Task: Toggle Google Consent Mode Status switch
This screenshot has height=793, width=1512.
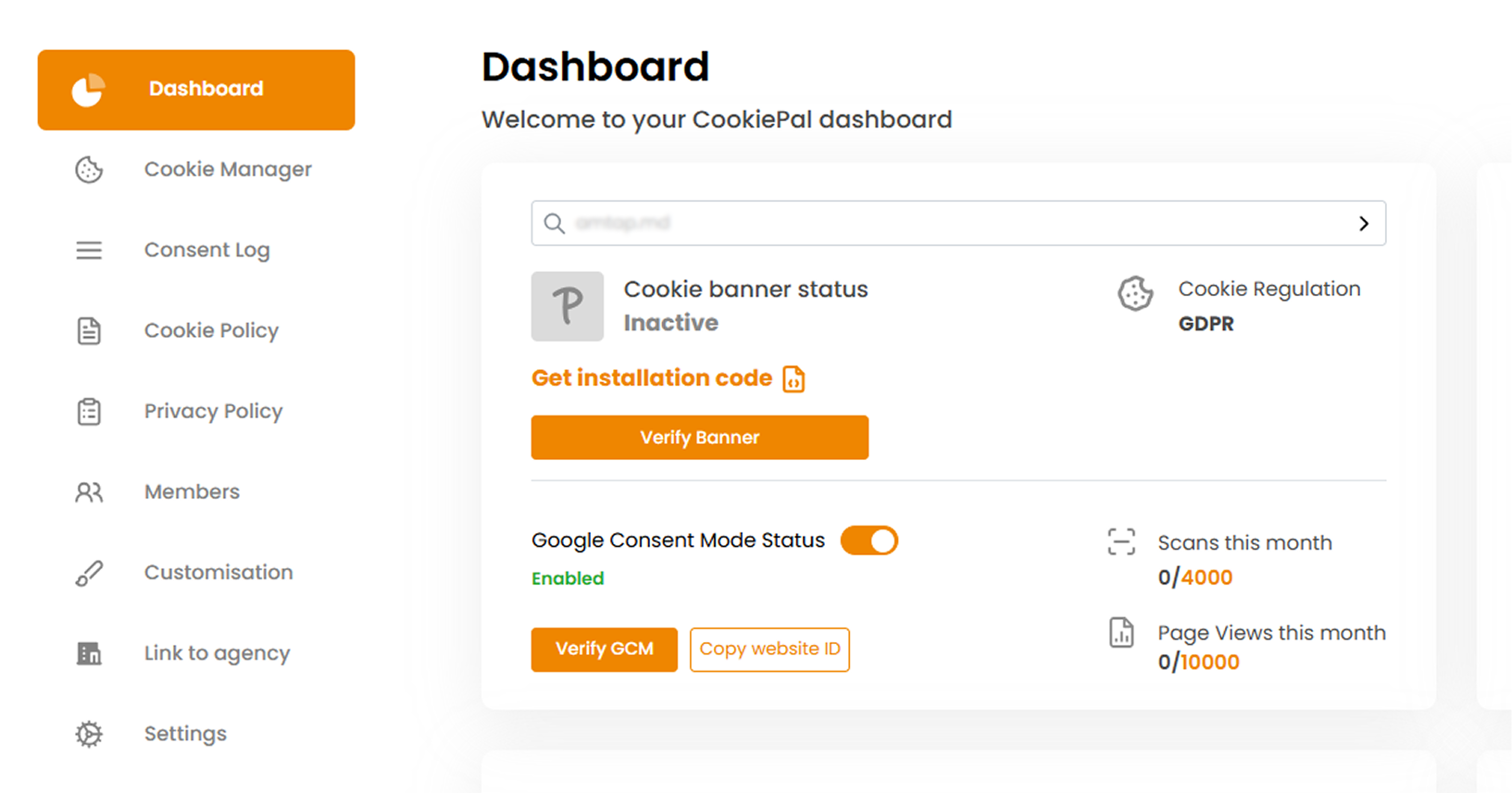Action: click(x=868, y=540)
